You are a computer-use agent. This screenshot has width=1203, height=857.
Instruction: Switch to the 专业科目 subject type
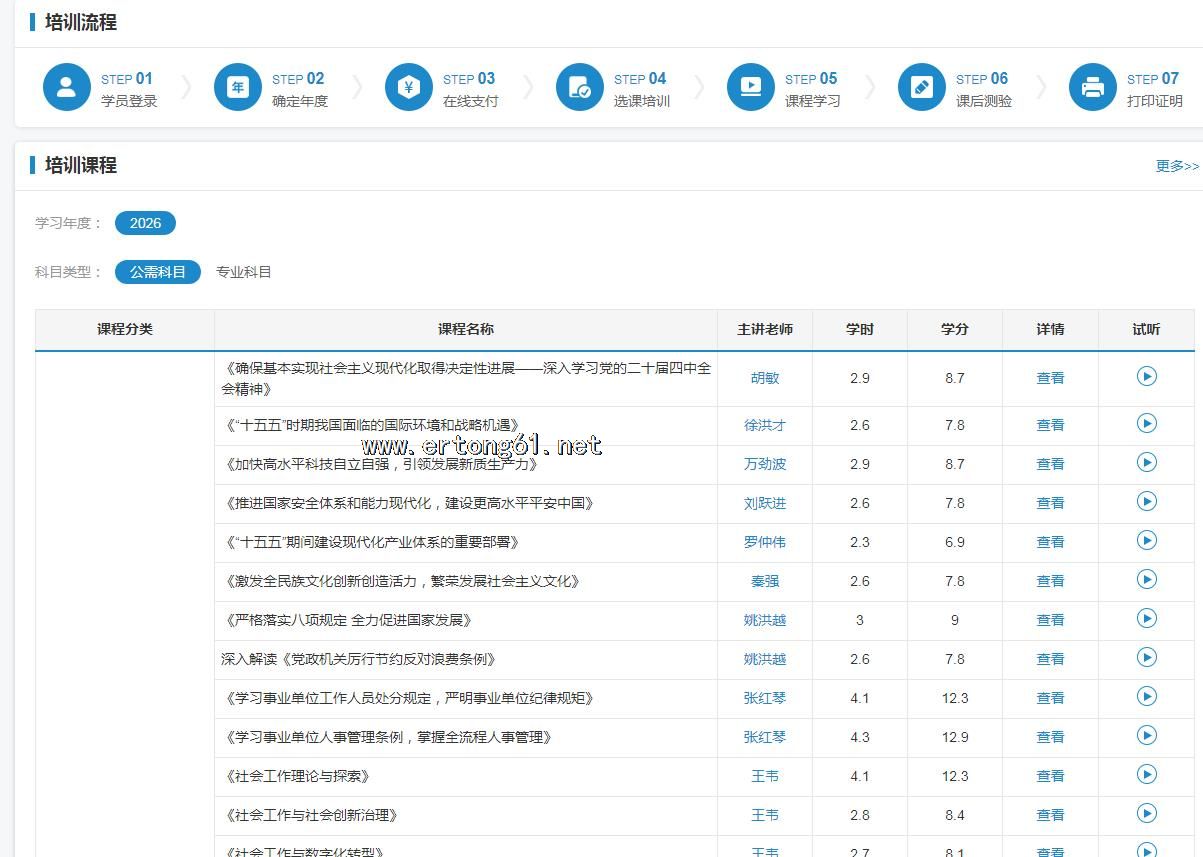pyautogui.click(x=244, y=272)
